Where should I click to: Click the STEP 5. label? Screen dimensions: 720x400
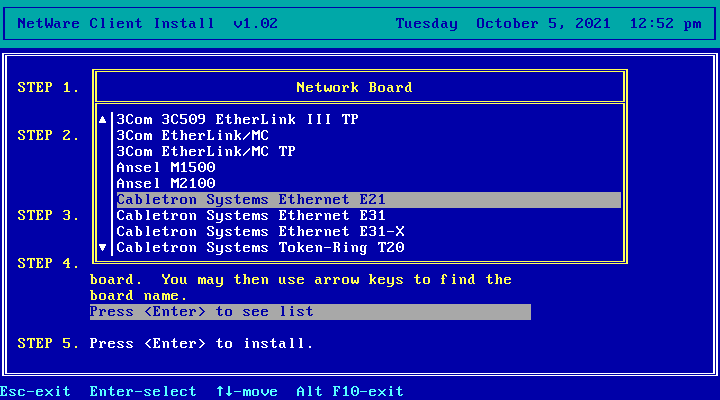(x=48, y=344)
